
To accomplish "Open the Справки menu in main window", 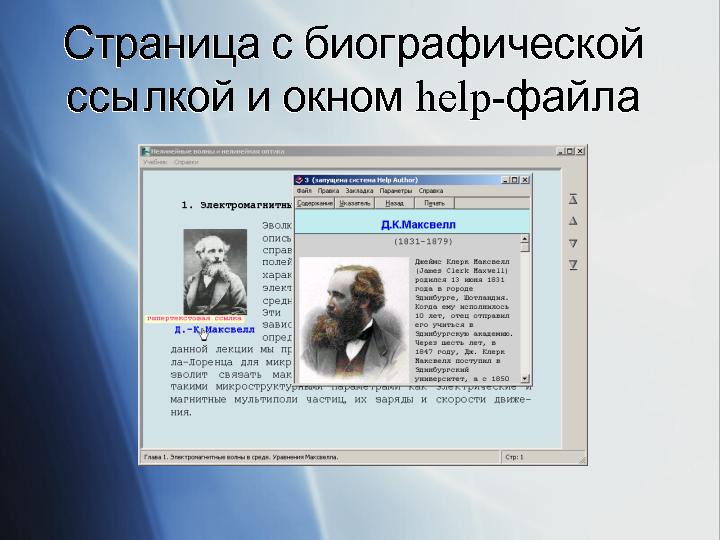I will [186, 162].
